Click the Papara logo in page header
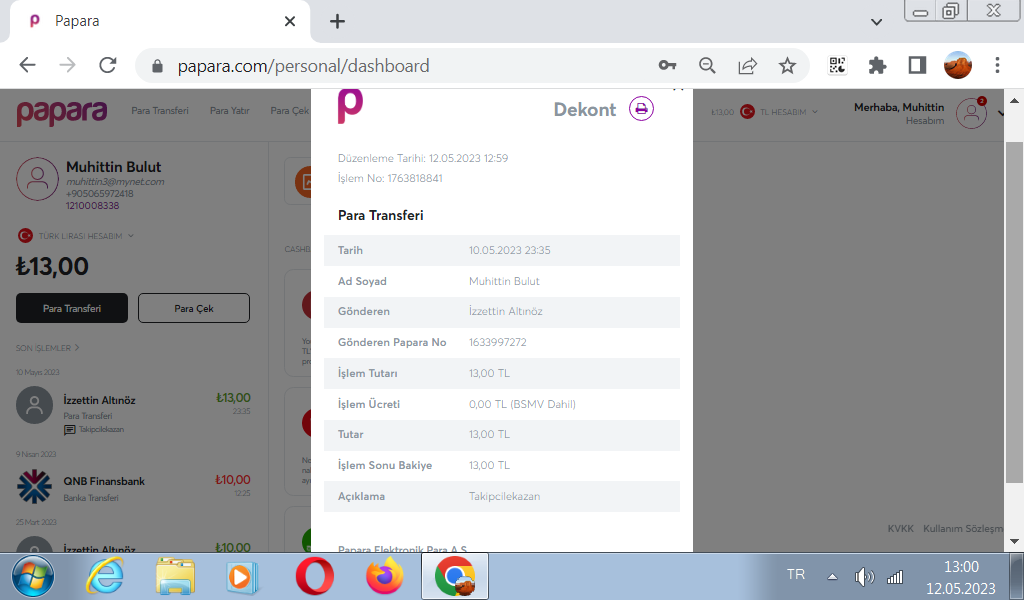Image resolution: width=1024 pixels, height=600 pixels. point(61,112)
